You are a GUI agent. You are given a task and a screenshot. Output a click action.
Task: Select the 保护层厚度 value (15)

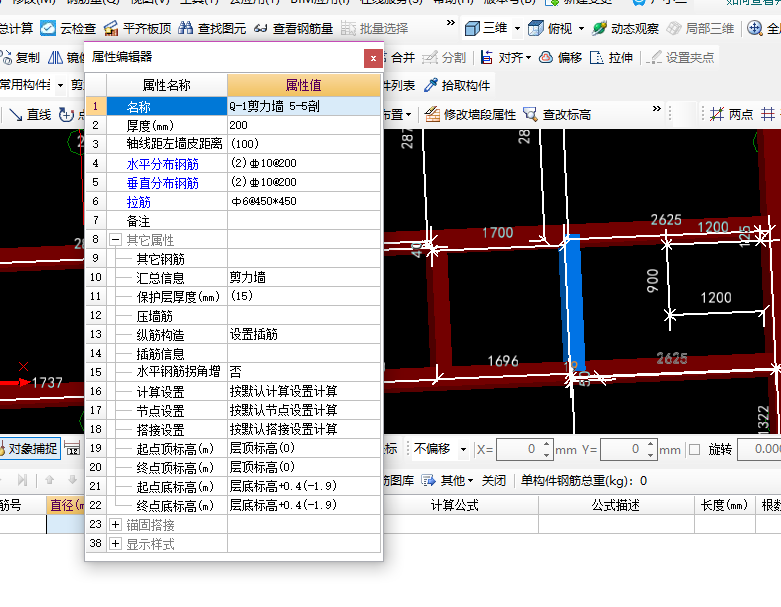[304, 296]
